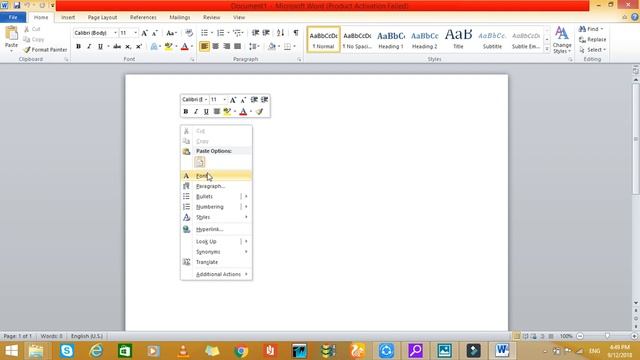Viewport: 640px width, 360px height.
Task: Click Grow Font in the ribbon
Action: coord(144,33)
